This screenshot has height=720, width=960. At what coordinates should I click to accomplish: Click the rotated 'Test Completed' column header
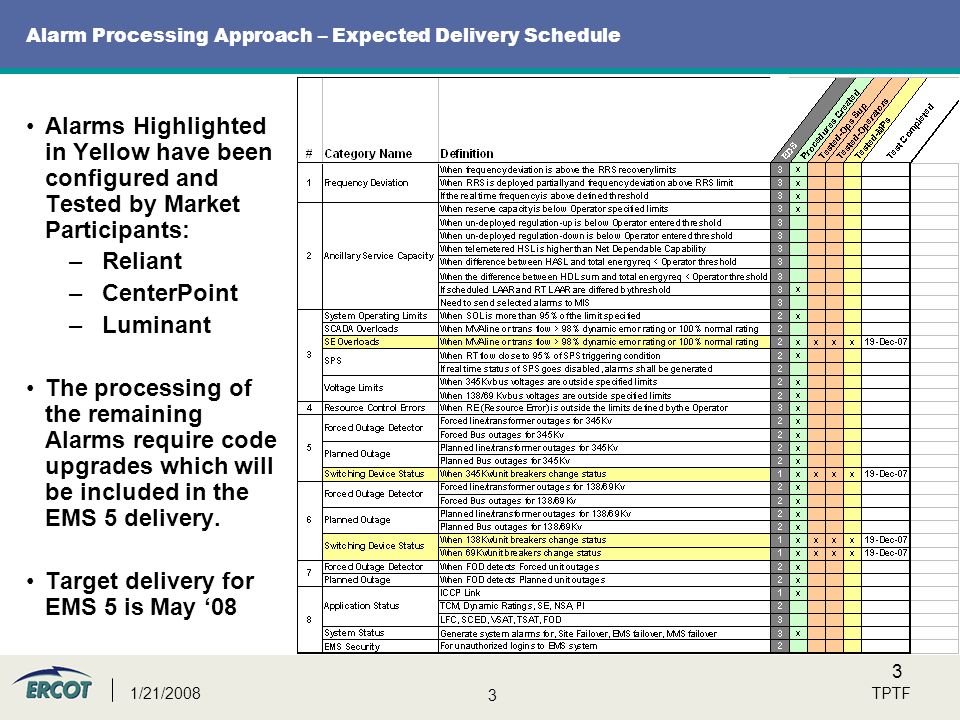[910, 131]
